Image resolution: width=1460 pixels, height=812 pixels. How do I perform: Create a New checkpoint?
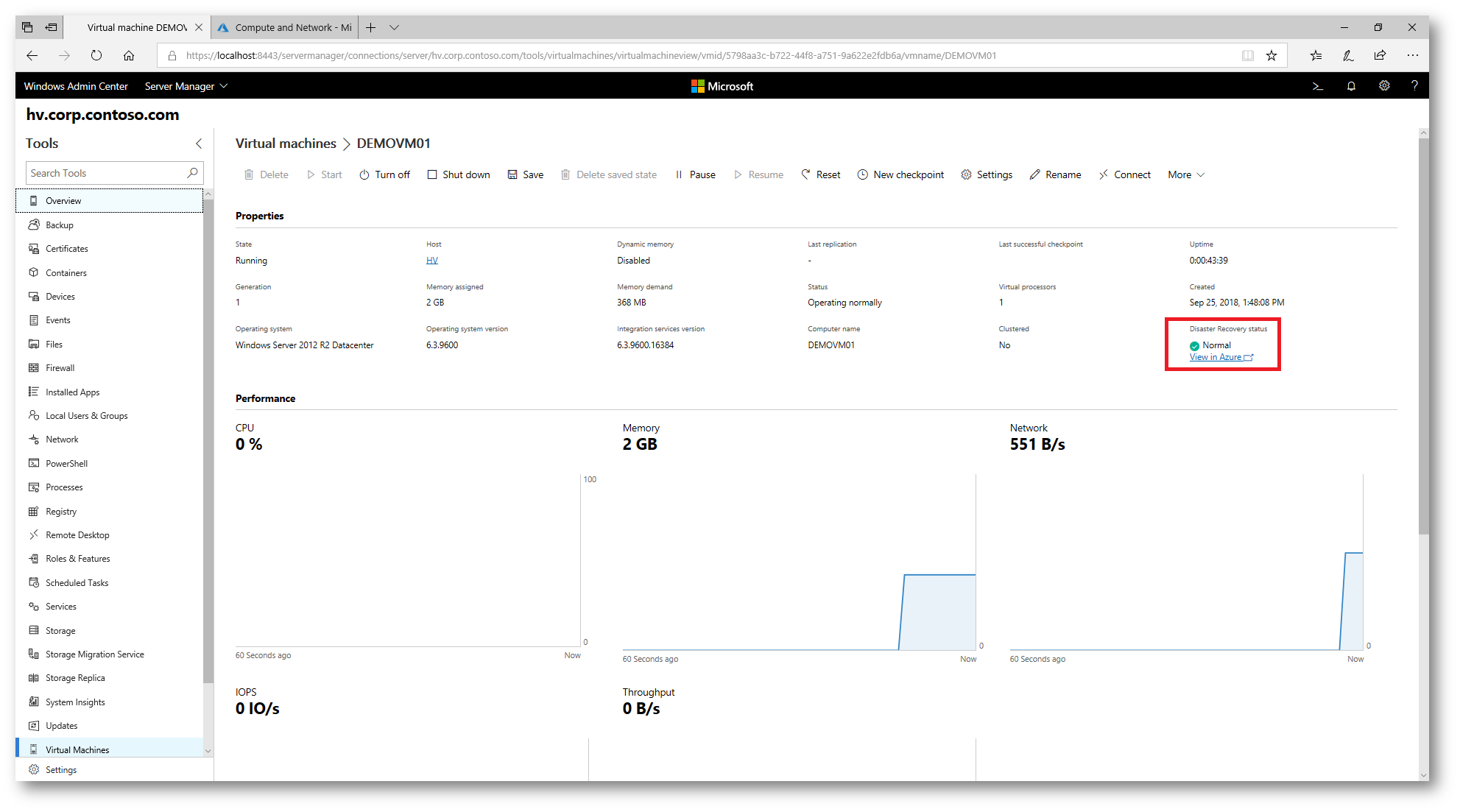[x=900, y=174]
